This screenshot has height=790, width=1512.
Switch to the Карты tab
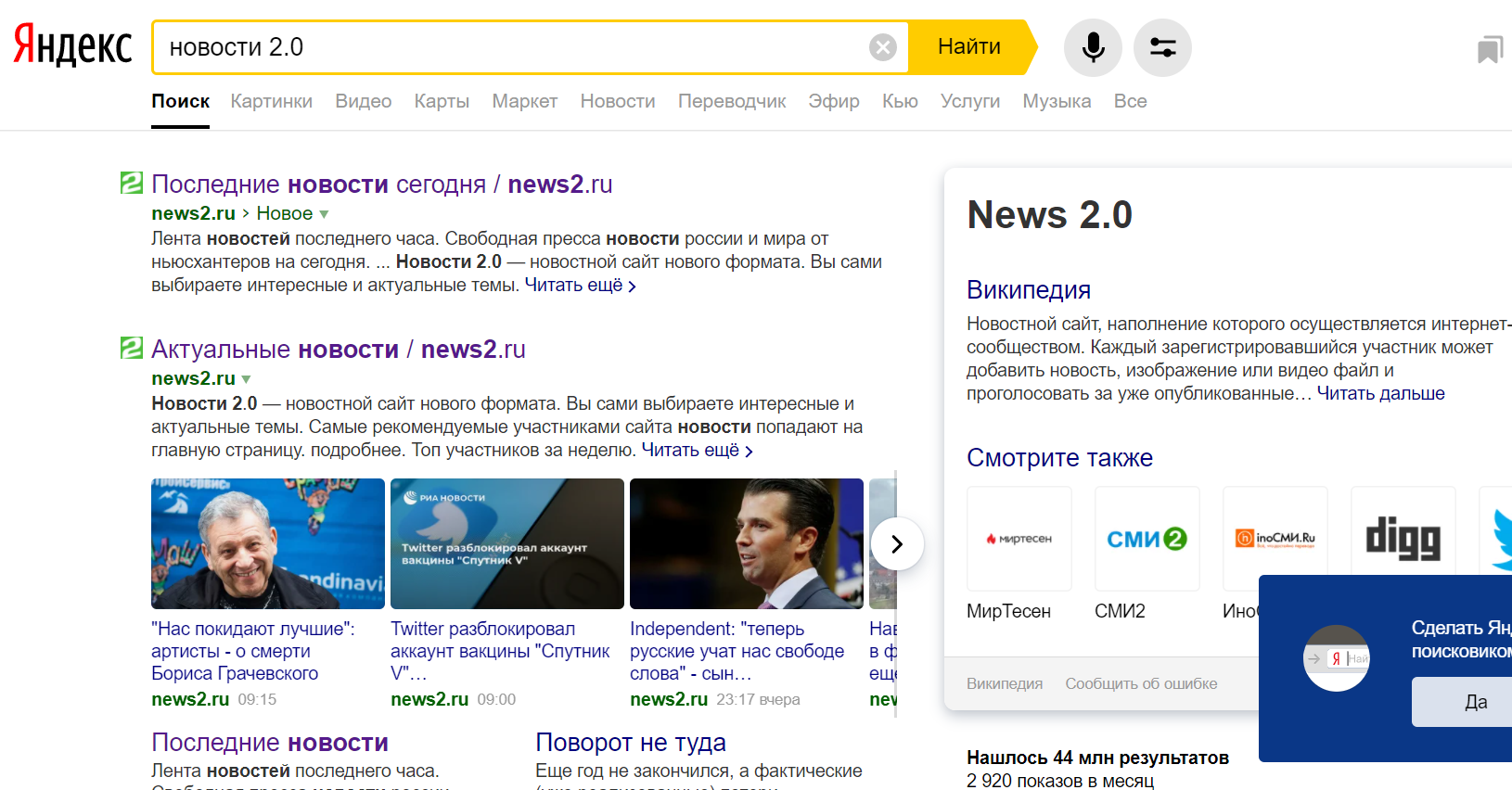tap(442, 101)
